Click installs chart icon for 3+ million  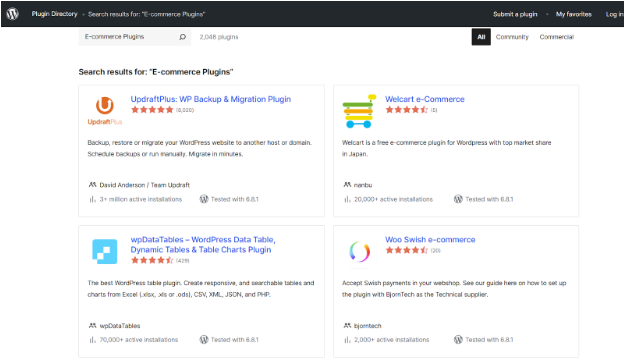point(92,199)
